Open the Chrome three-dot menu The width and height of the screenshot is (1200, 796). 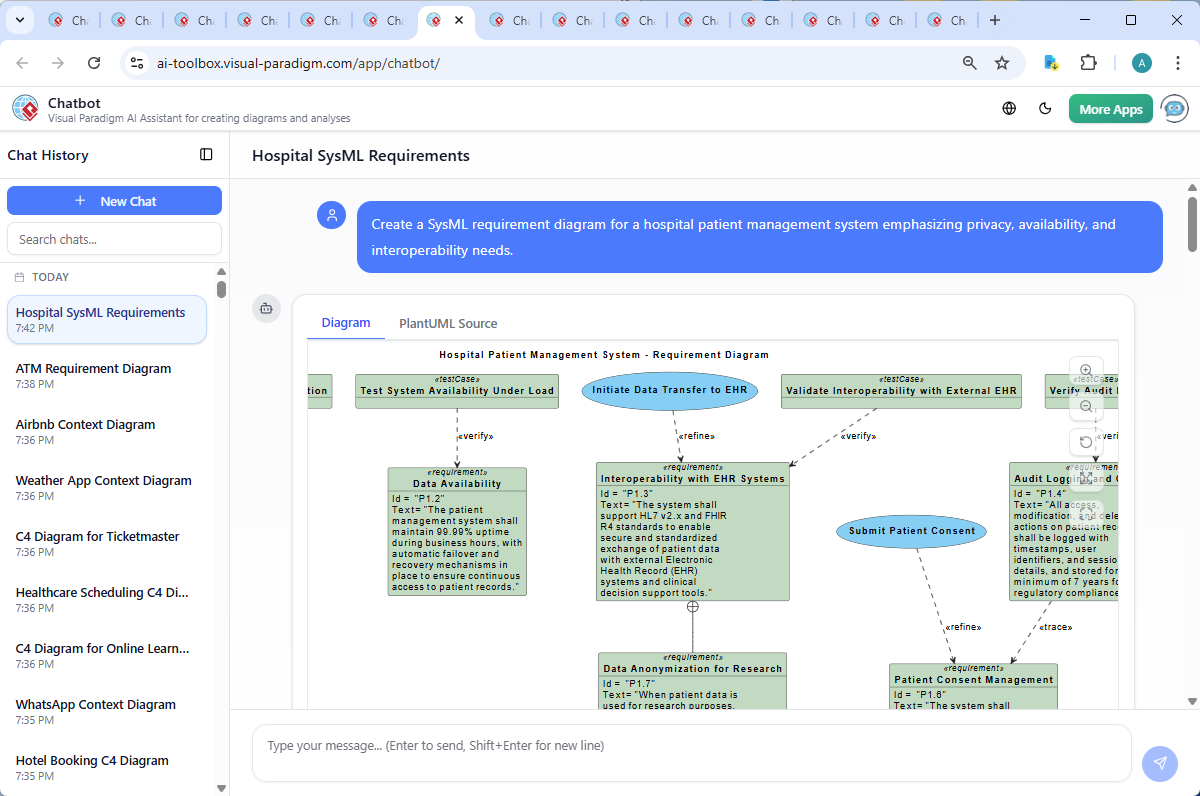pyautogui.click(x=1177, y=62)
